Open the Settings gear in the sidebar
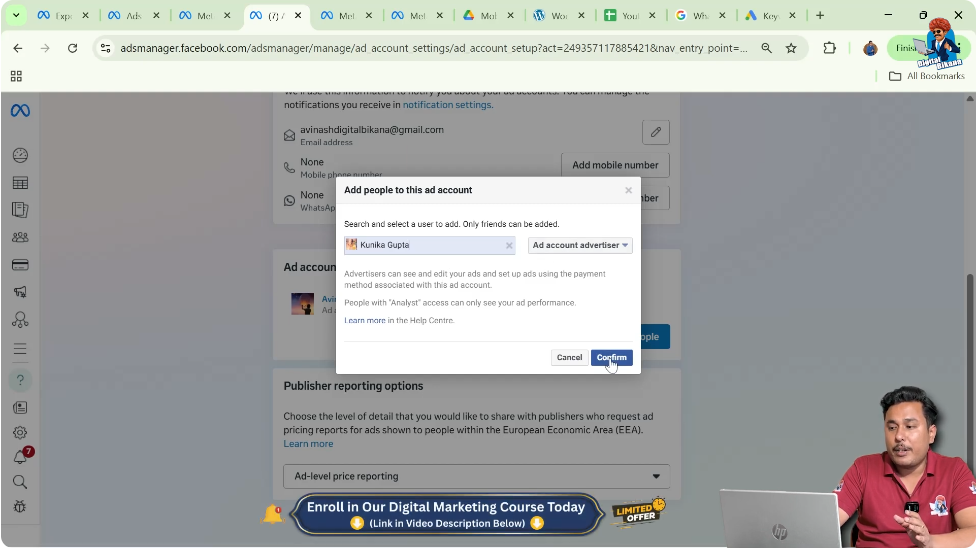 20,432
